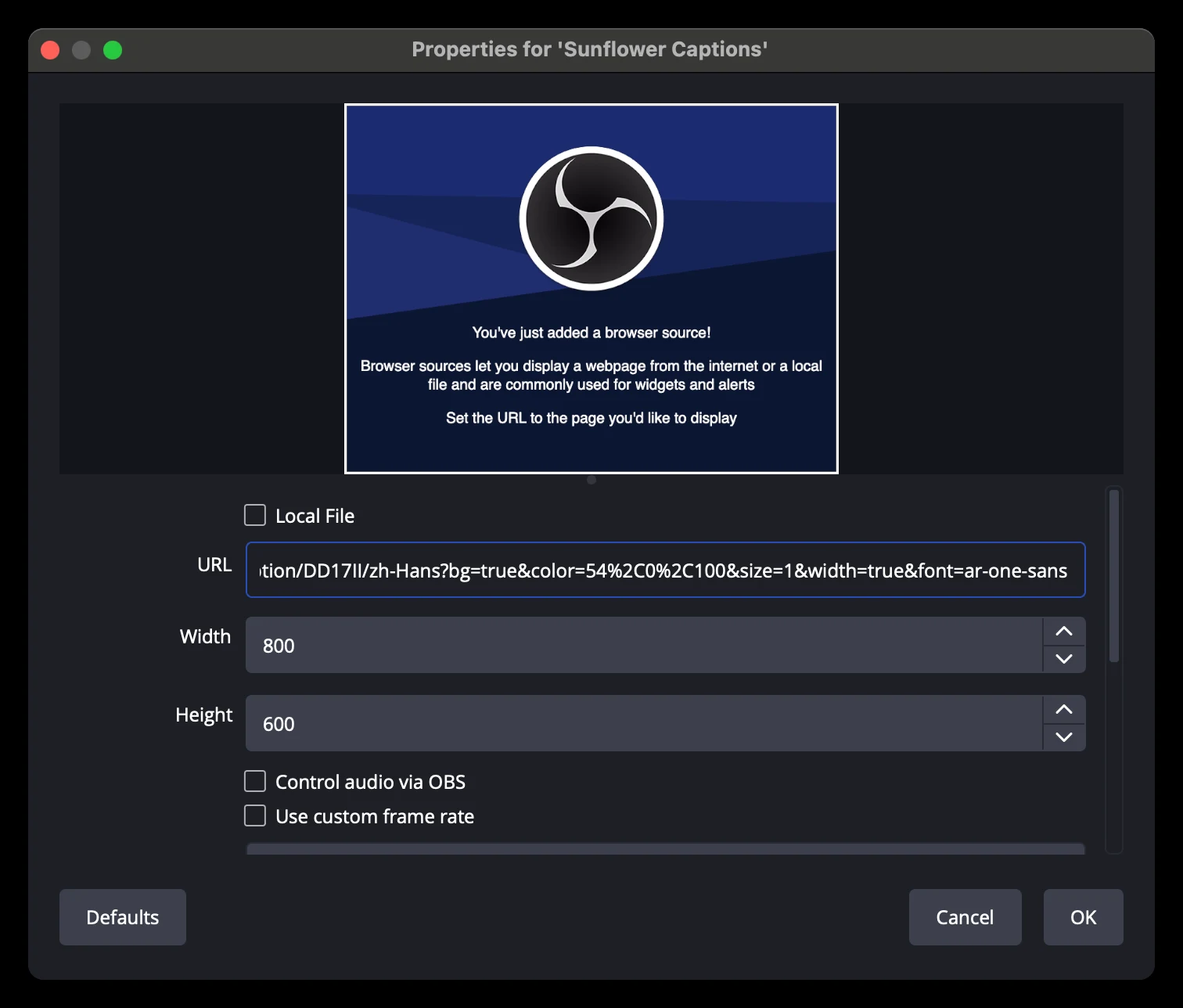Enable Use custom frame rate checkbox

[x=255, y=815]
